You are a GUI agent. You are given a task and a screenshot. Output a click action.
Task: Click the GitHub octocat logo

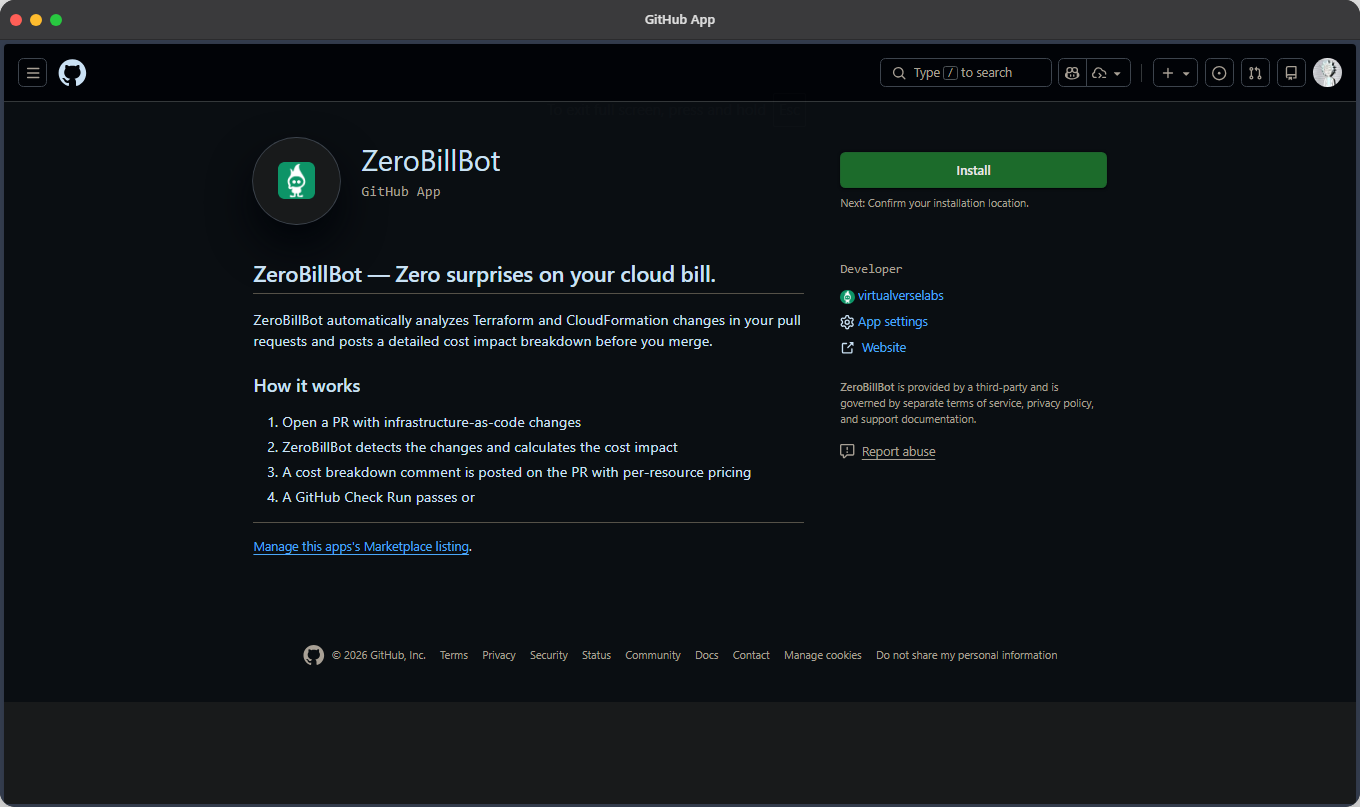(72, 72)
